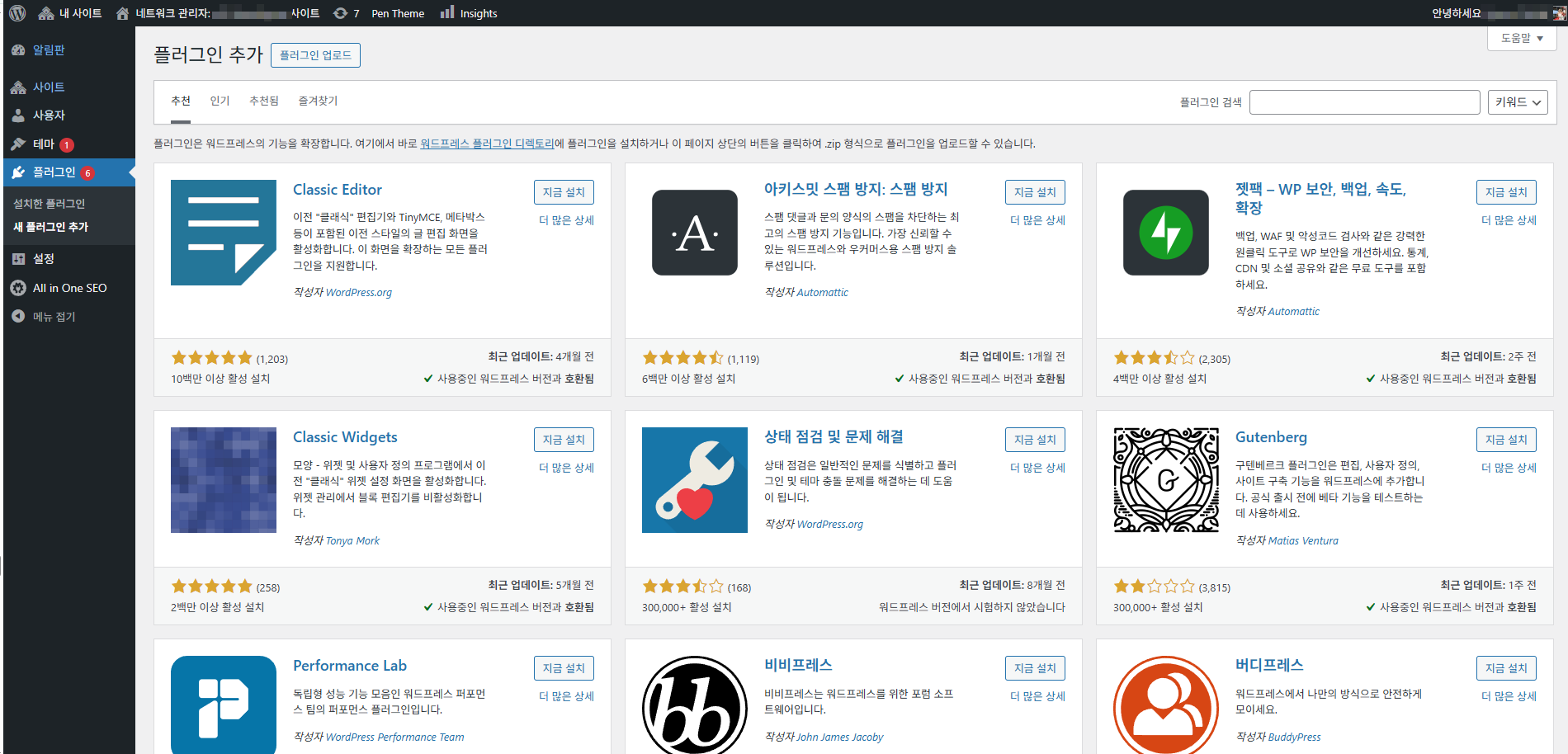1568x754 pixels.
Task: Open the 설정 settings menu
Action: (69, 259)
